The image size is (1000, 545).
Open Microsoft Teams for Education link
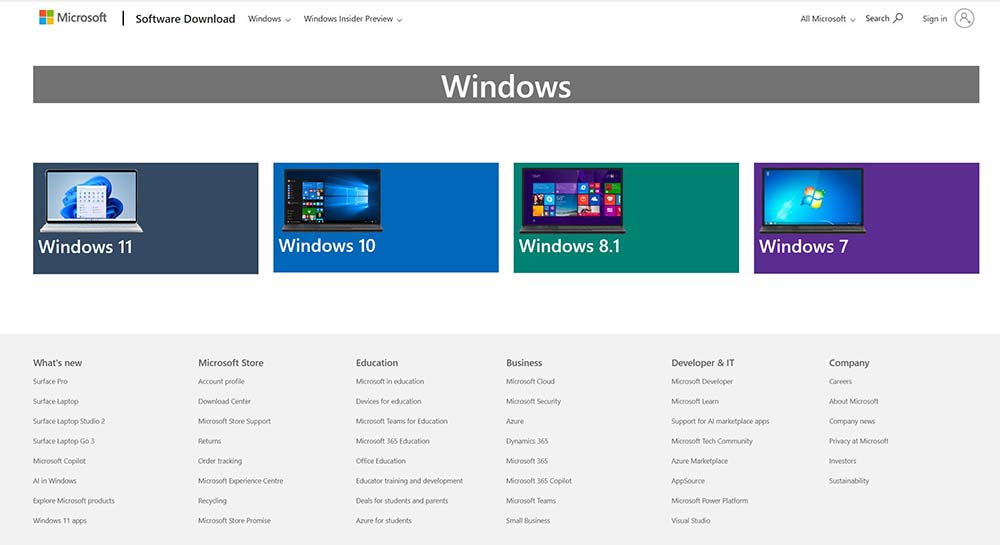[x=402, y=421]
